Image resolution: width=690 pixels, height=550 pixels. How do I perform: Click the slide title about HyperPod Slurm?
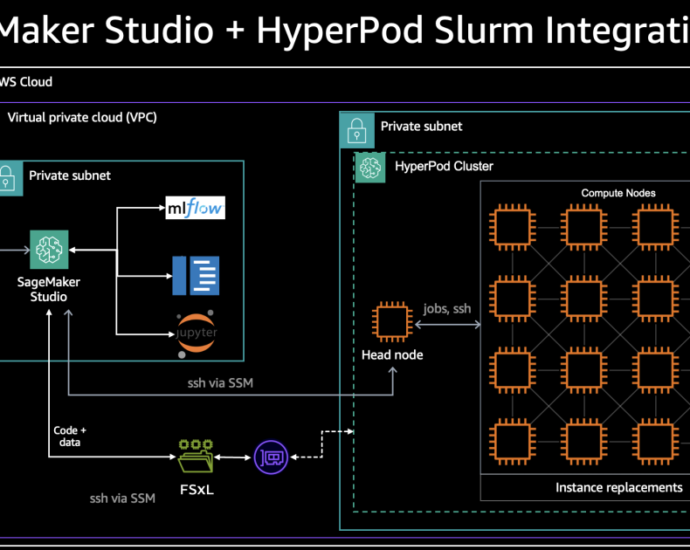(x=345, y=30)
